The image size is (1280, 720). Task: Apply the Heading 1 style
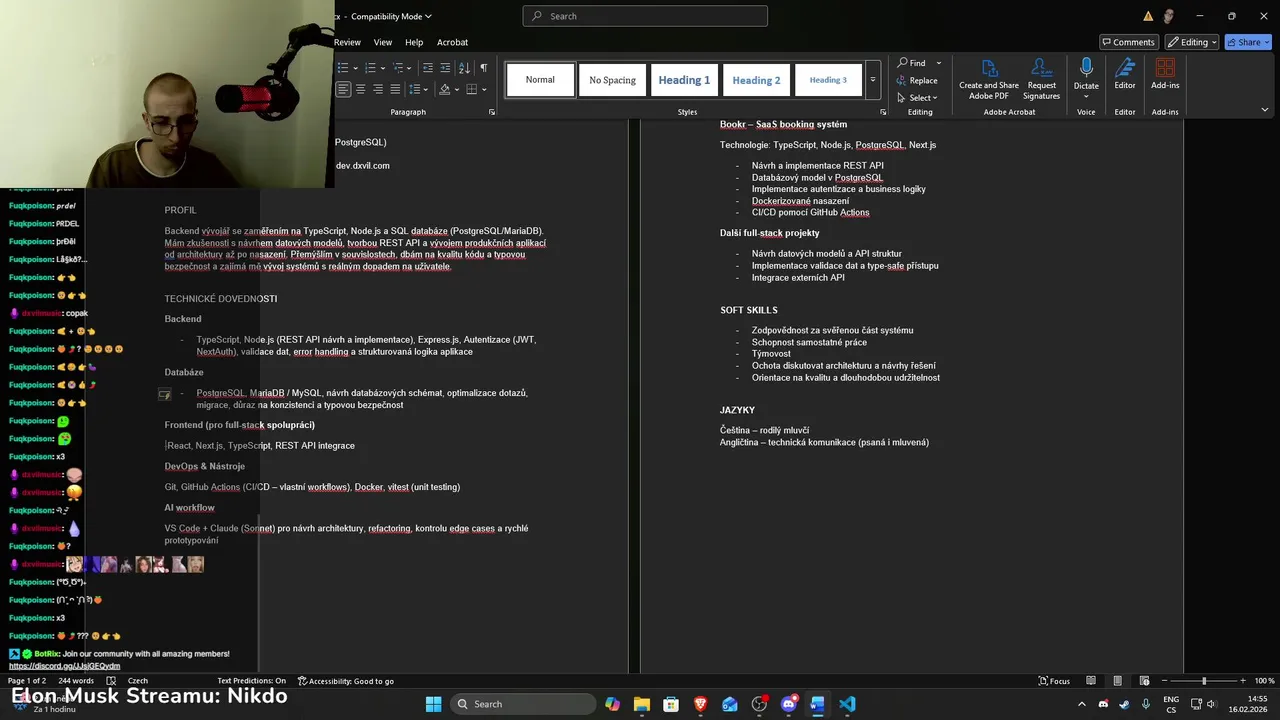[x=684, y=80]
